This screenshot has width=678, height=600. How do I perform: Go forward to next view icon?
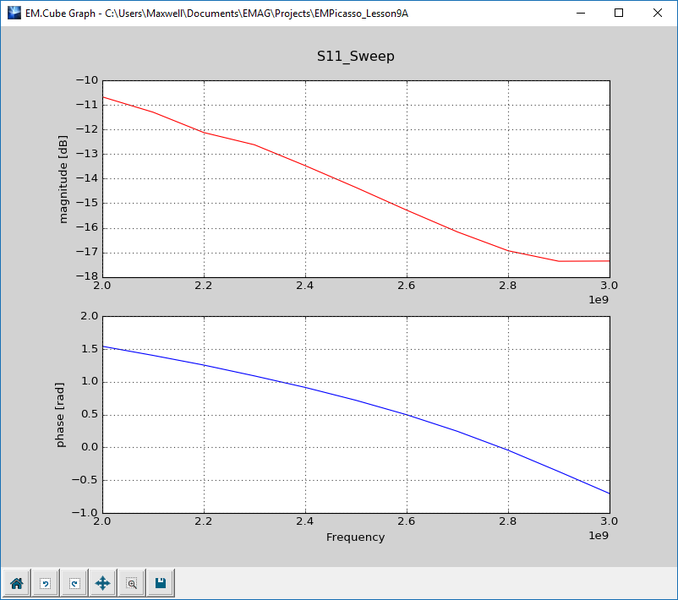(74, 583)
